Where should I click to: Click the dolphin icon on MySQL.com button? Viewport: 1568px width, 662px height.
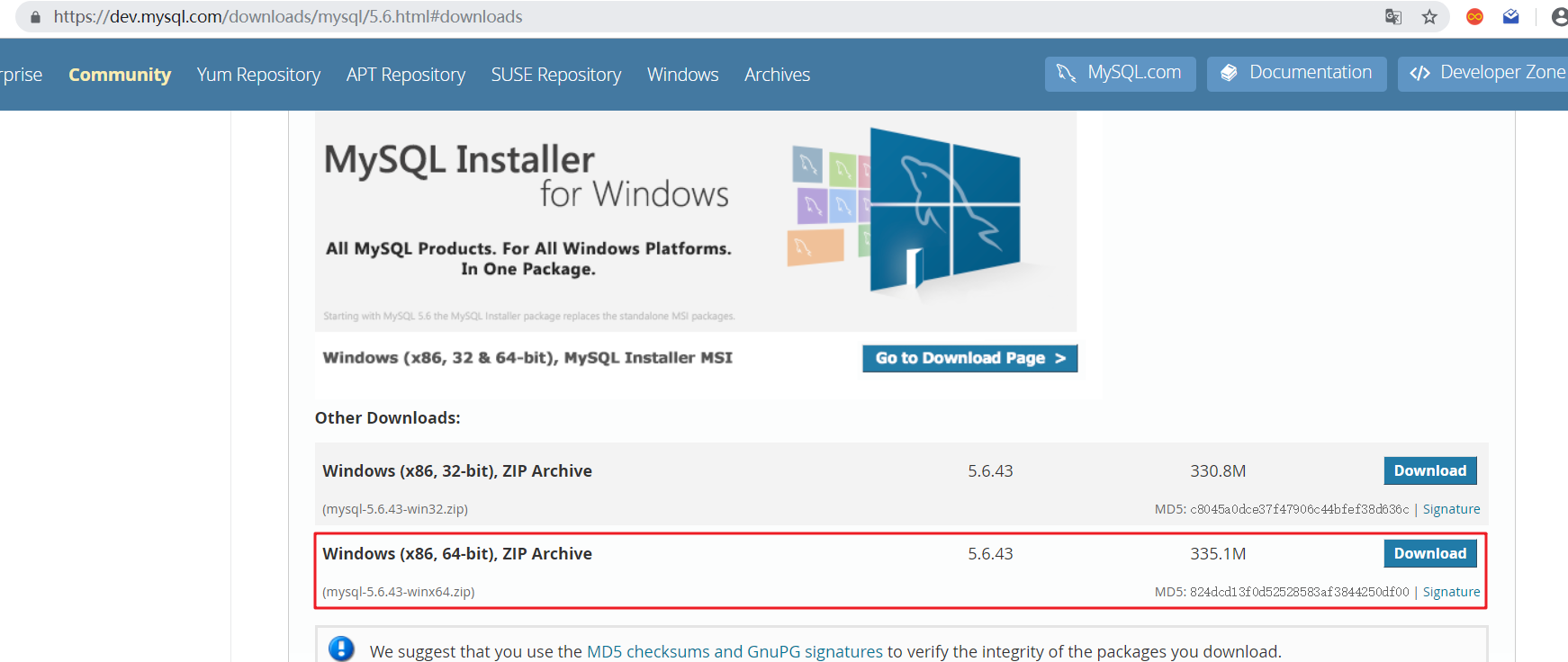click(x=1067, y=74)
